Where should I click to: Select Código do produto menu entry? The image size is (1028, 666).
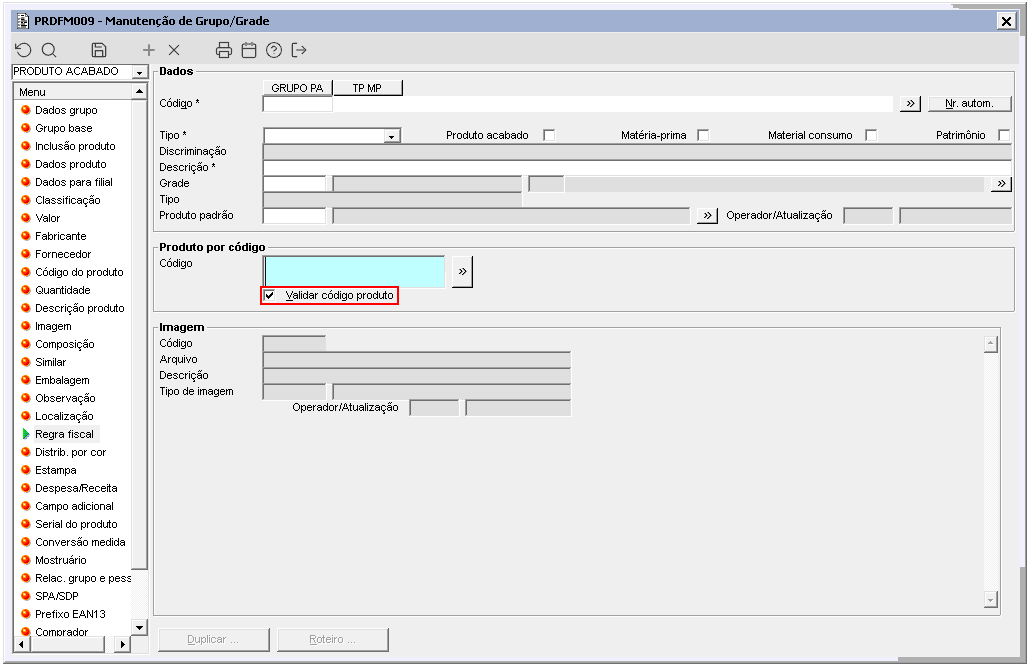[x=79, y=271]
